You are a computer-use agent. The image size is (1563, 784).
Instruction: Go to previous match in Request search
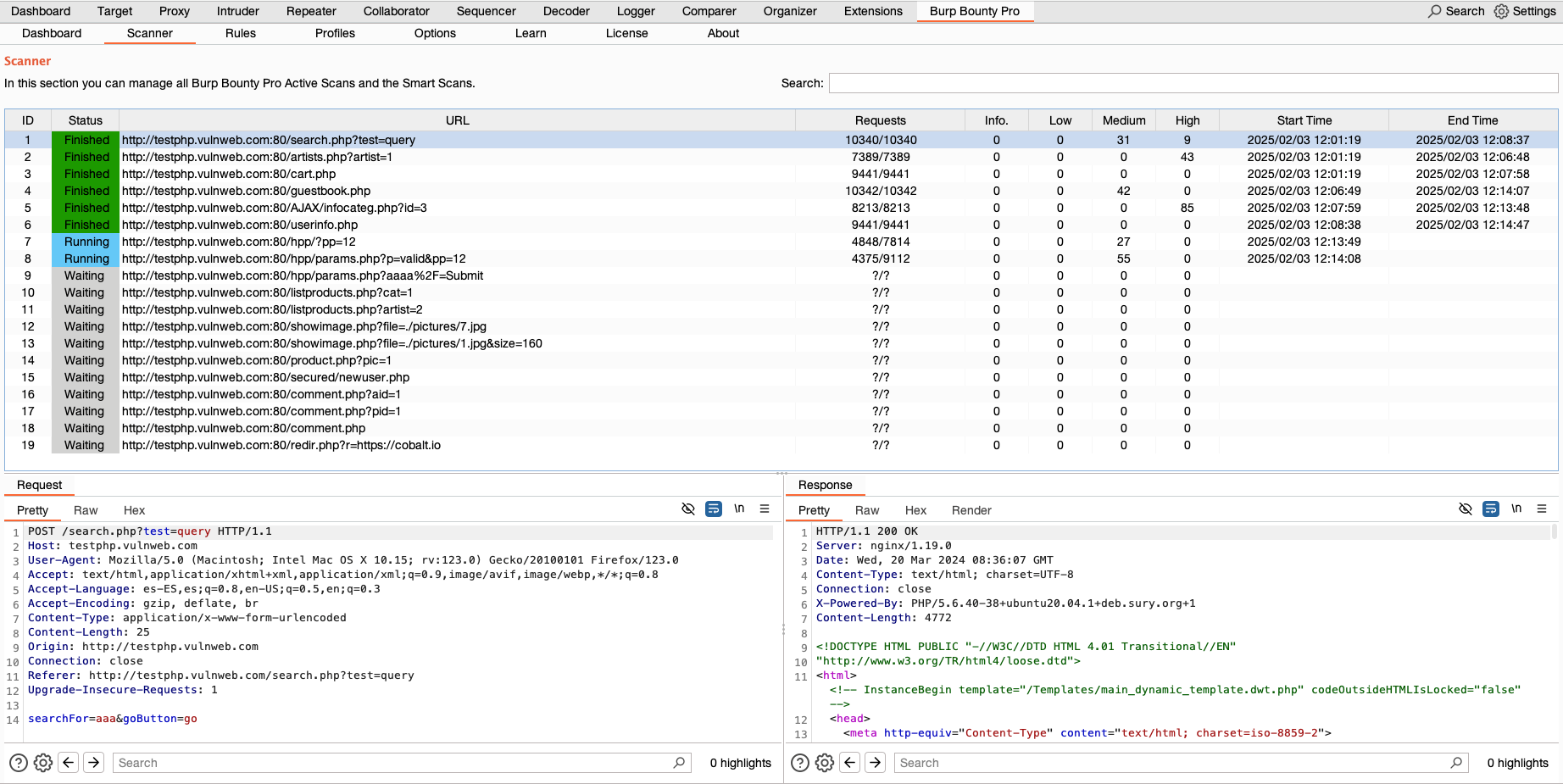click(69, 763)
